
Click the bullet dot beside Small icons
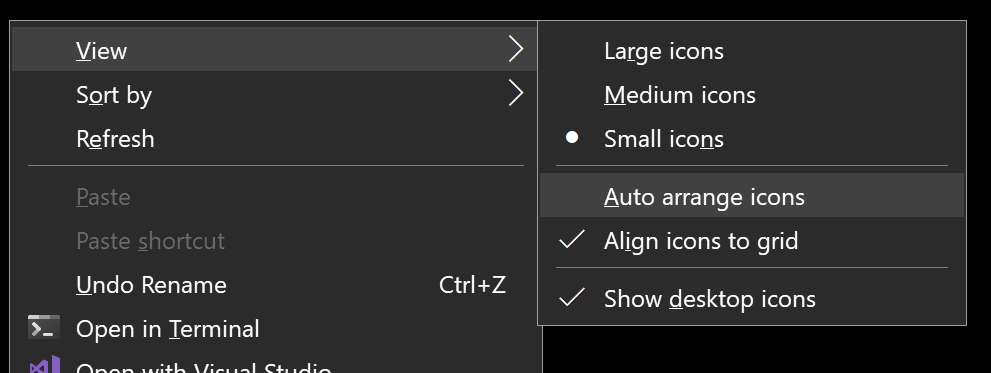pyautogui.click(x=572, y=137)
